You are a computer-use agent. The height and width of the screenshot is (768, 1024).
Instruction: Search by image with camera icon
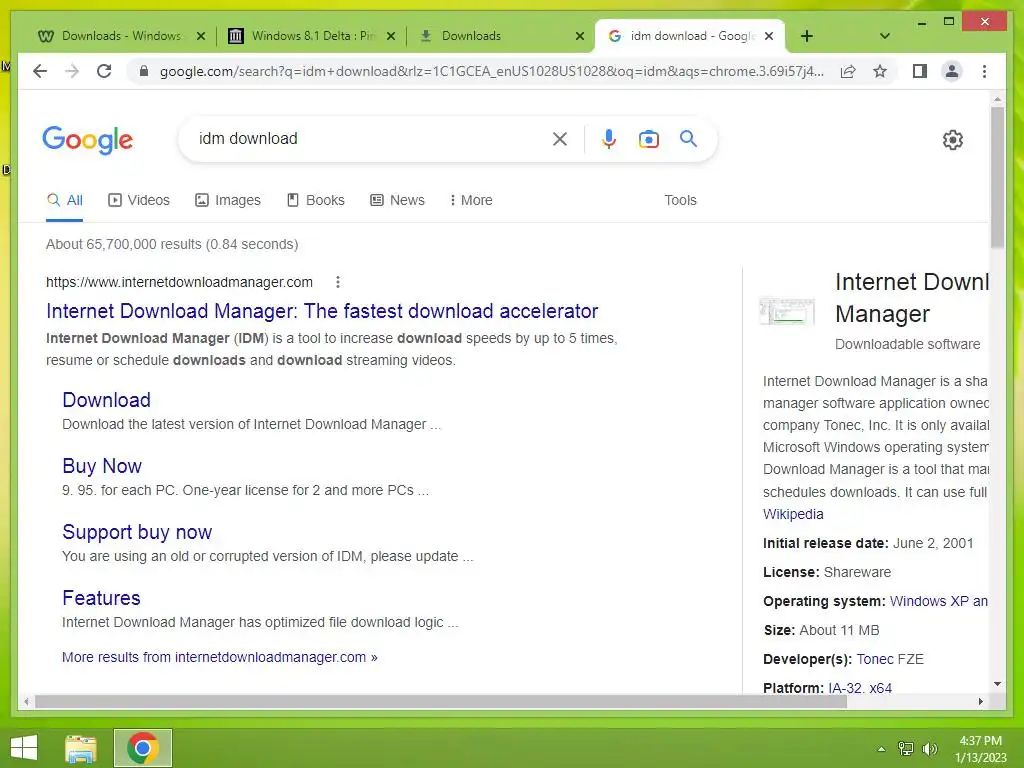click(x=648, y=139)
